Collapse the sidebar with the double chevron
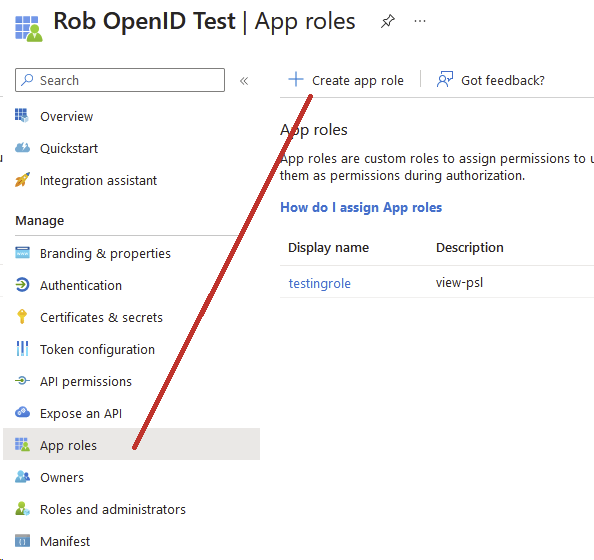The image size is (594, 560). [x=244, y=81]
